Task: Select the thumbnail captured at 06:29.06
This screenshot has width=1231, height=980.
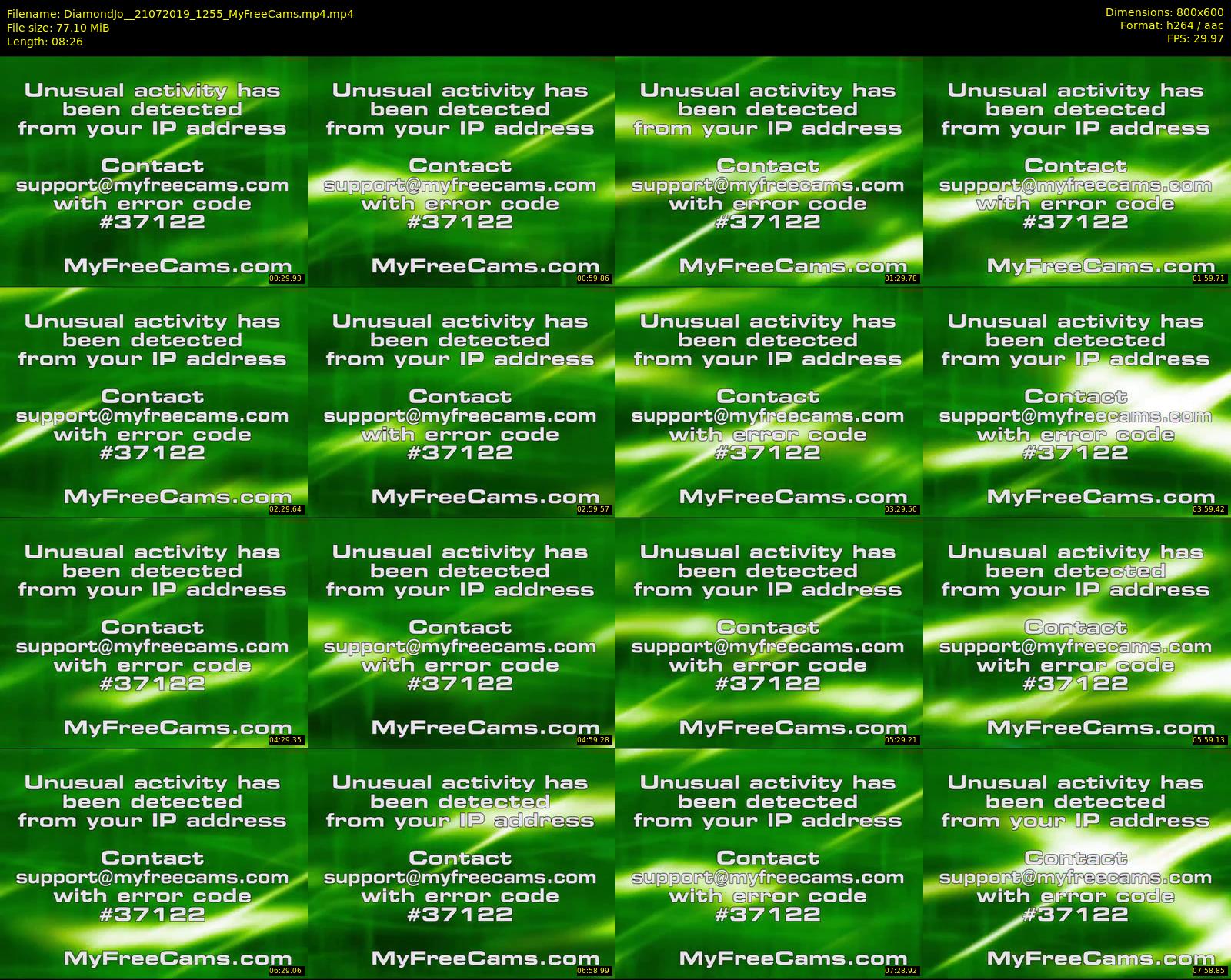Action: (154, 863)
